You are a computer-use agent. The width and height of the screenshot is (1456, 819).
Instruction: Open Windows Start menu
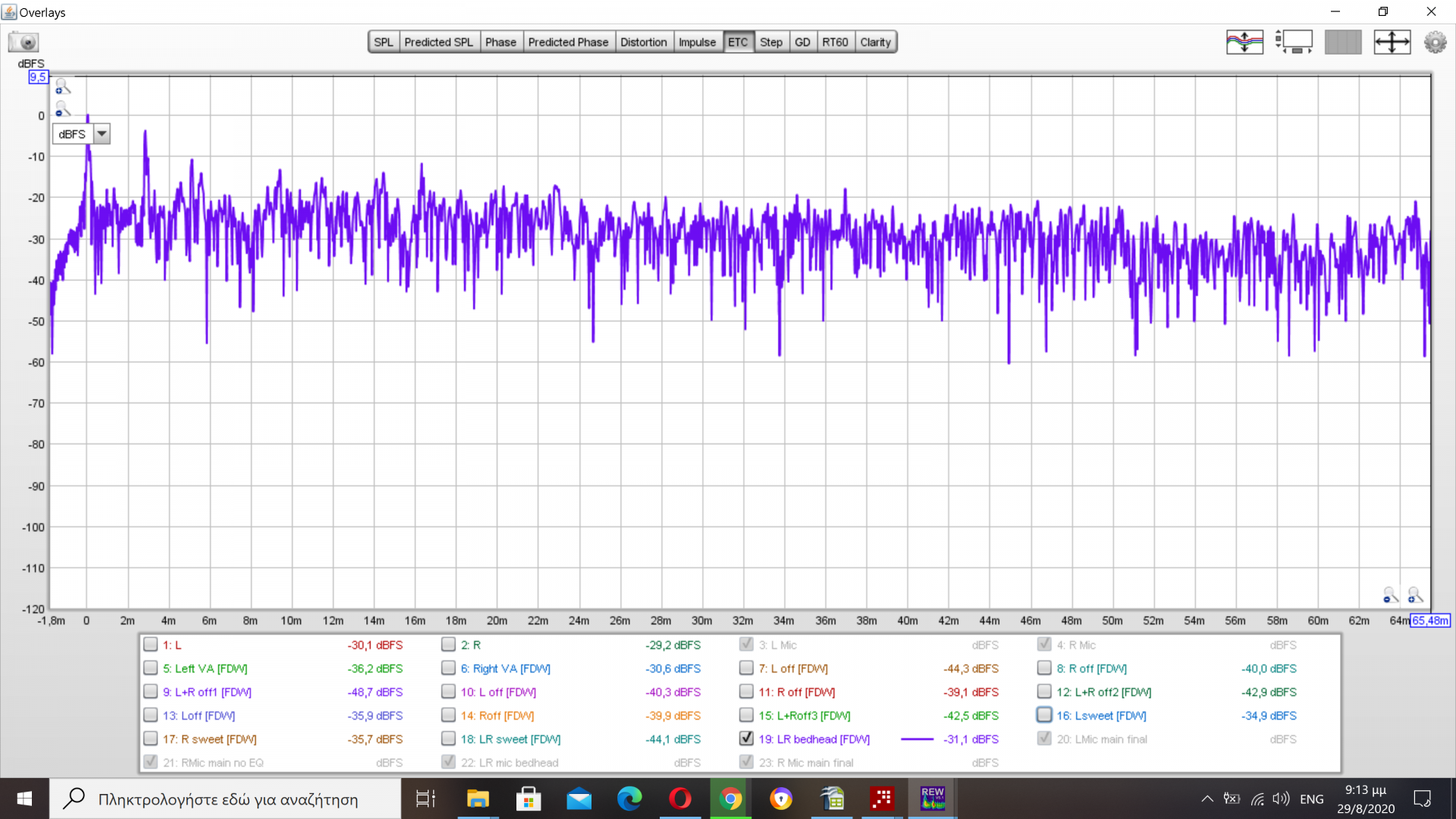point(24,799)
